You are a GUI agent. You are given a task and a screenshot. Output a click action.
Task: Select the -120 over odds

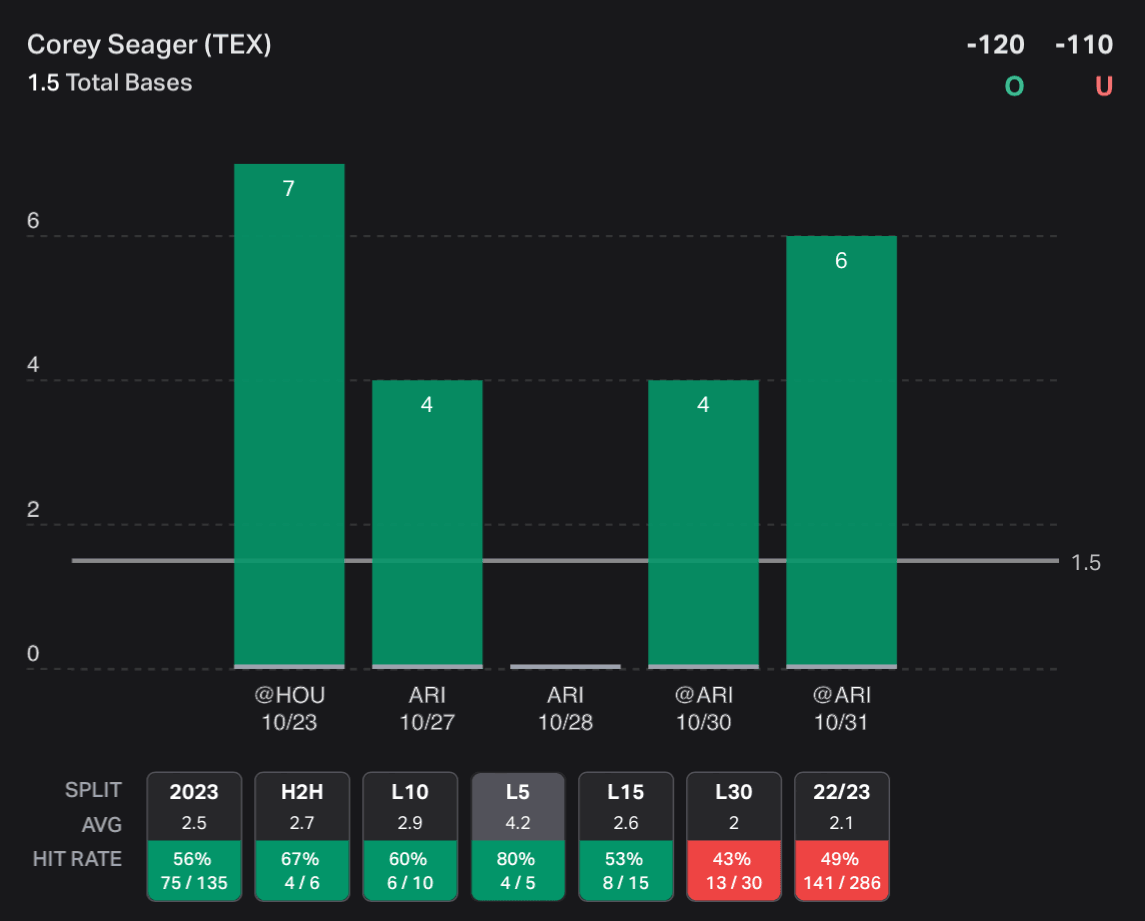pyautogui.click(x=995, y=45)
